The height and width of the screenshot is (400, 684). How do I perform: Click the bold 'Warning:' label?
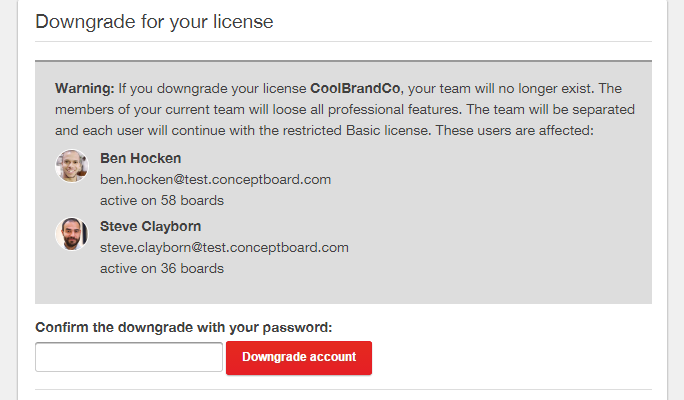click(x=85, y=89)
